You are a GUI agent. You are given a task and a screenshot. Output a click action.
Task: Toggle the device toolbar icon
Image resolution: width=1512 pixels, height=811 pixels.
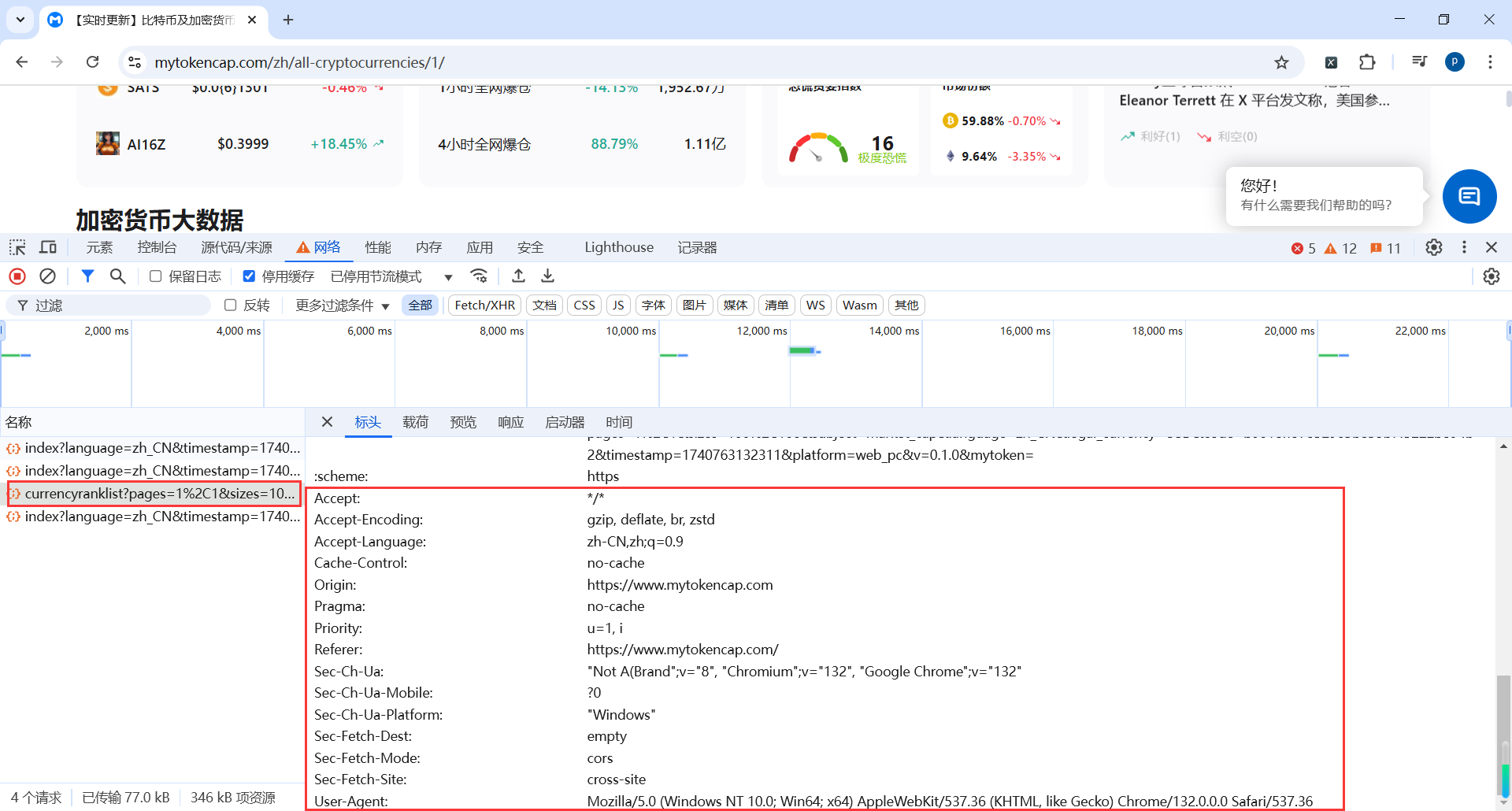pos(48,248)
